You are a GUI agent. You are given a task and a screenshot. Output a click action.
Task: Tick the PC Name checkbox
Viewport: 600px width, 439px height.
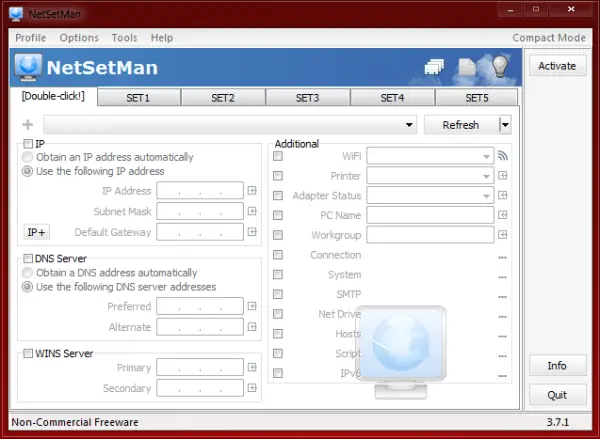(278, 215)
